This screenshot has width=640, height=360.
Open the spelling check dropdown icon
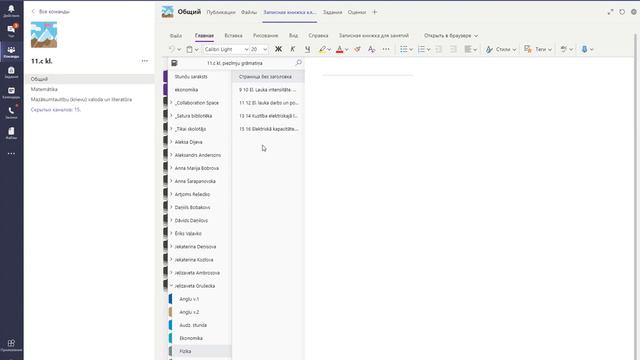567,49
